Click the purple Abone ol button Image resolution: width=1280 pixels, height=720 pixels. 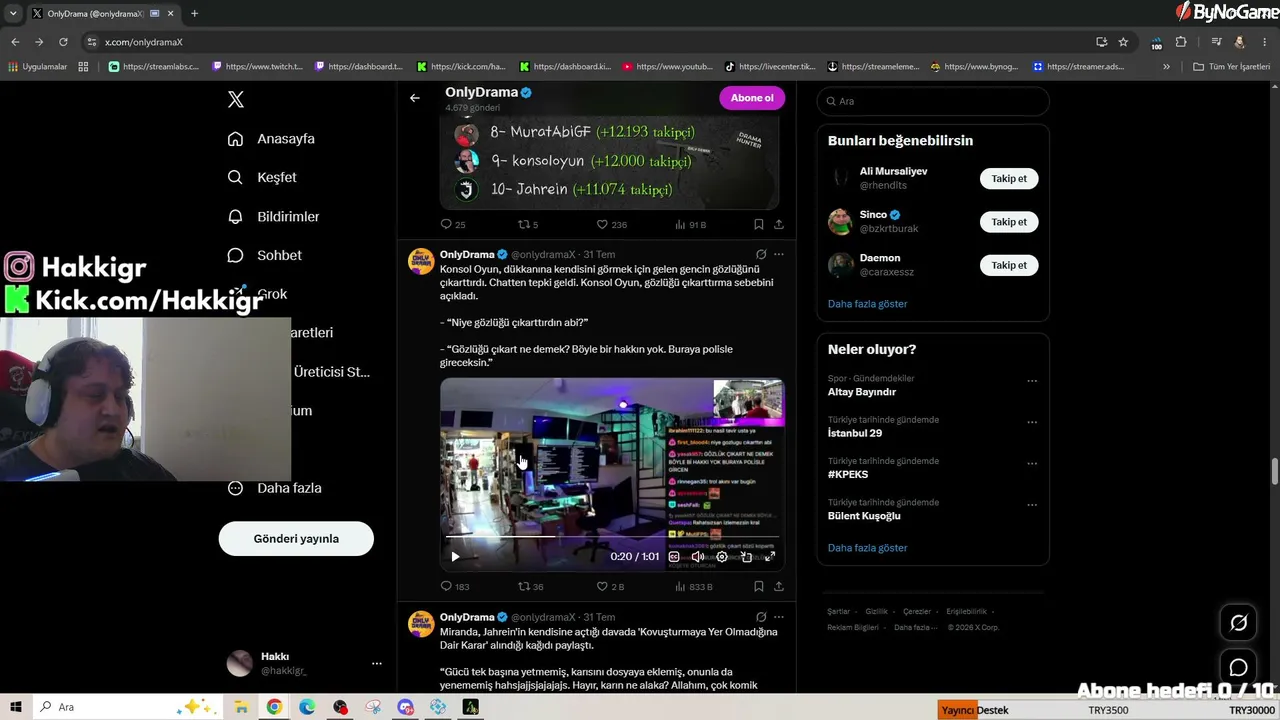(x=752, y=98)
